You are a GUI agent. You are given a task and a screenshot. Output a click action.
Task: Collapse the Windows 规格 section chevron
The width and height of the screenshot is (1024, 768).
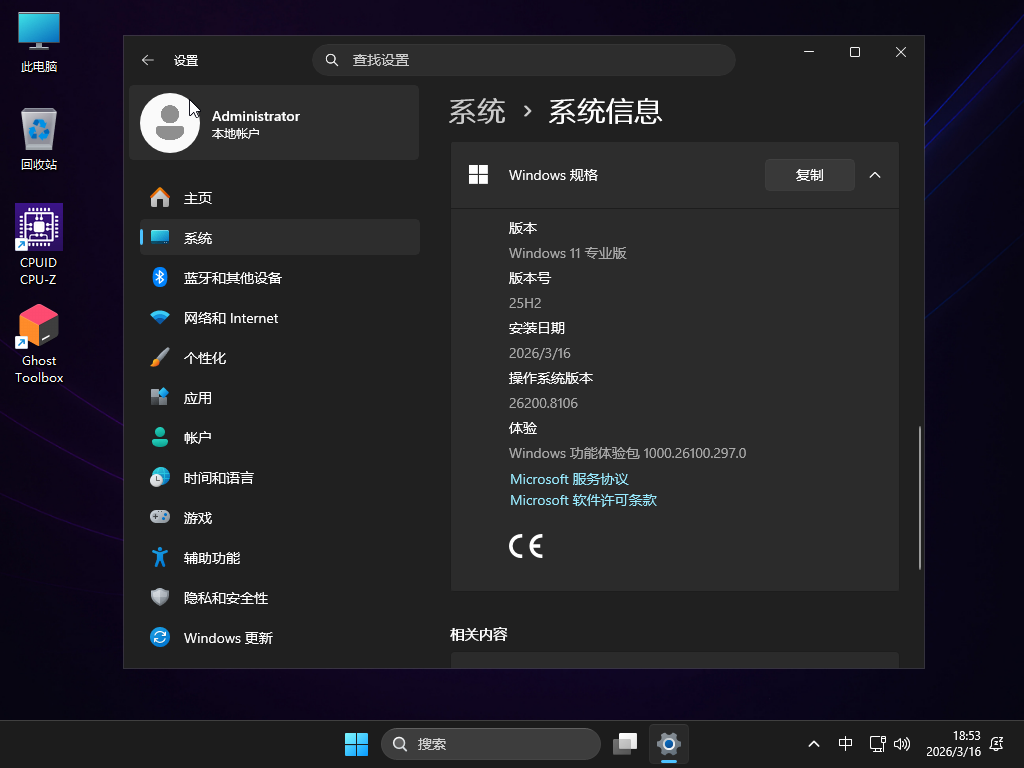point(875,175)
